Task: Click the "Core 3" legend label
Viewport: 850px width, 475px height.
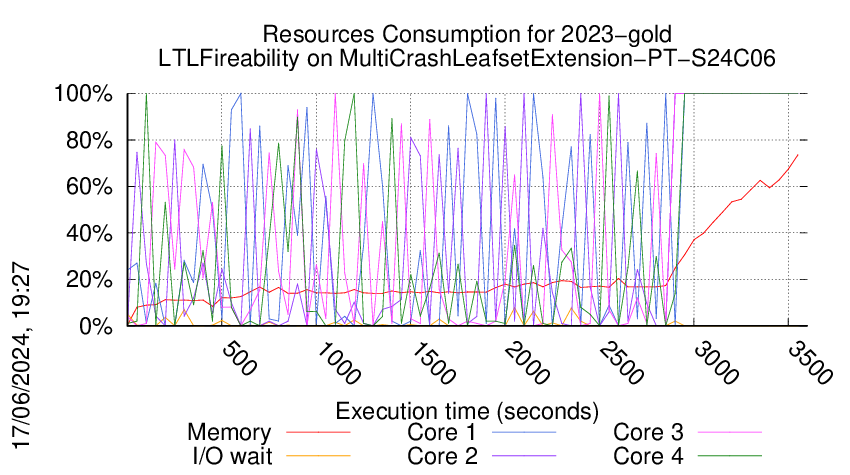Action: point(648,433)
